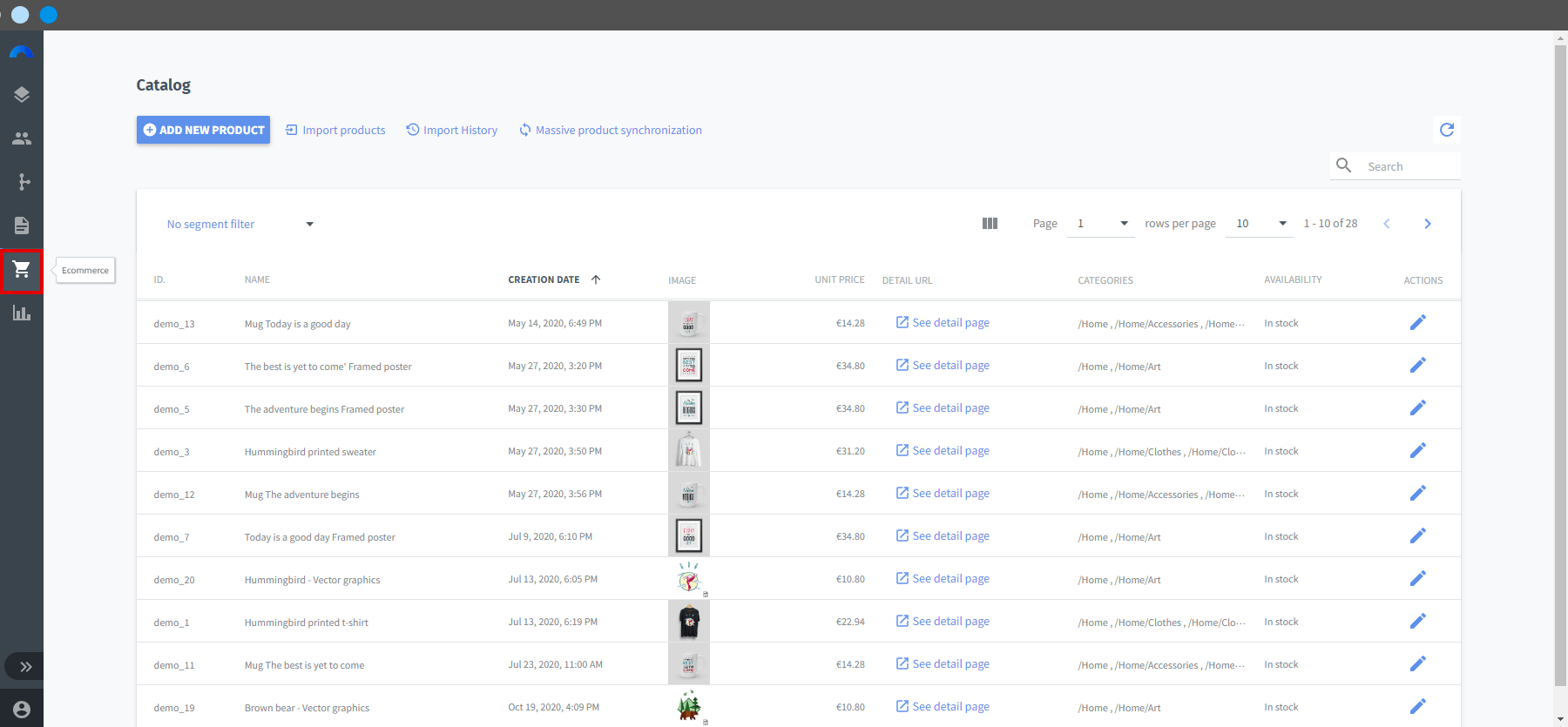
Task: Open the bar chart analytics icon in sidebar
Action: [x=22, y=313]
